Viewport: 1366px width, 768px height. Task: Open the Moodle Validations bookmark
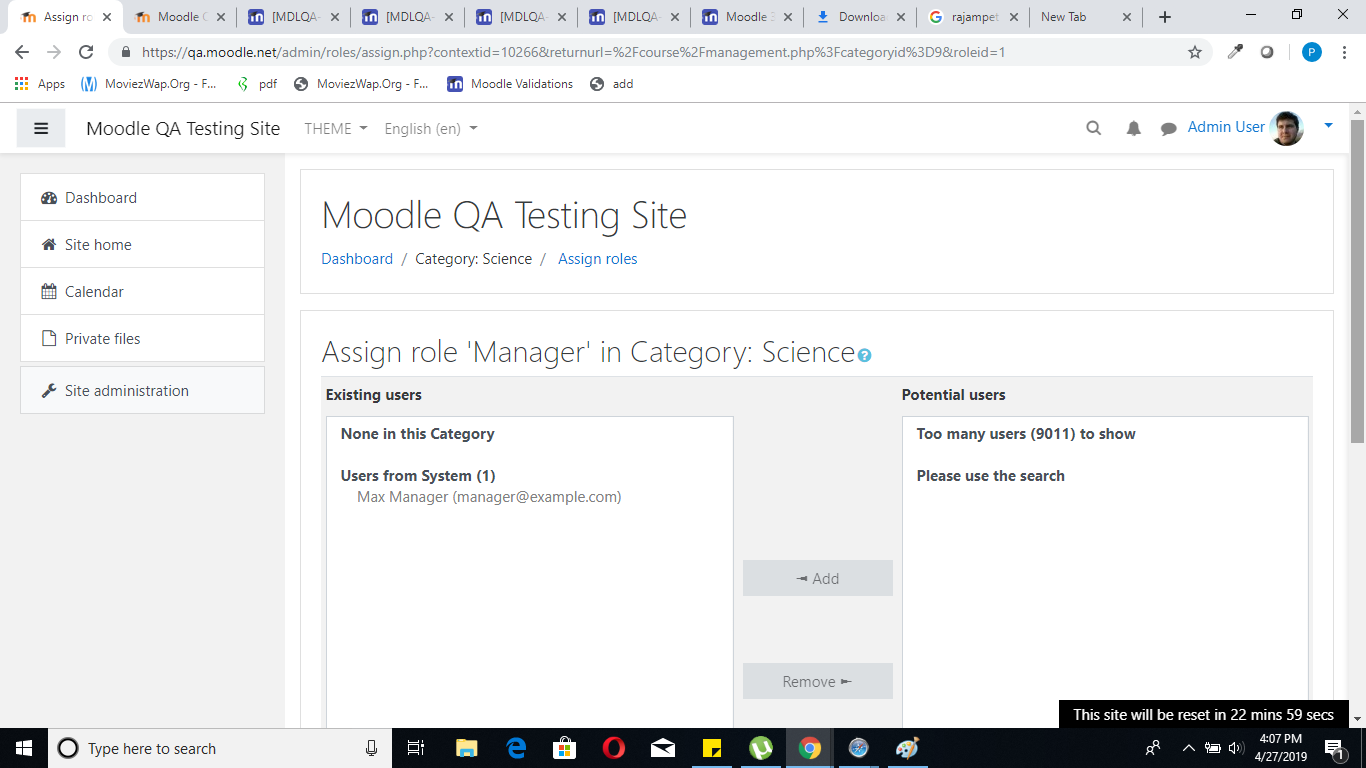tap(510, 84)
